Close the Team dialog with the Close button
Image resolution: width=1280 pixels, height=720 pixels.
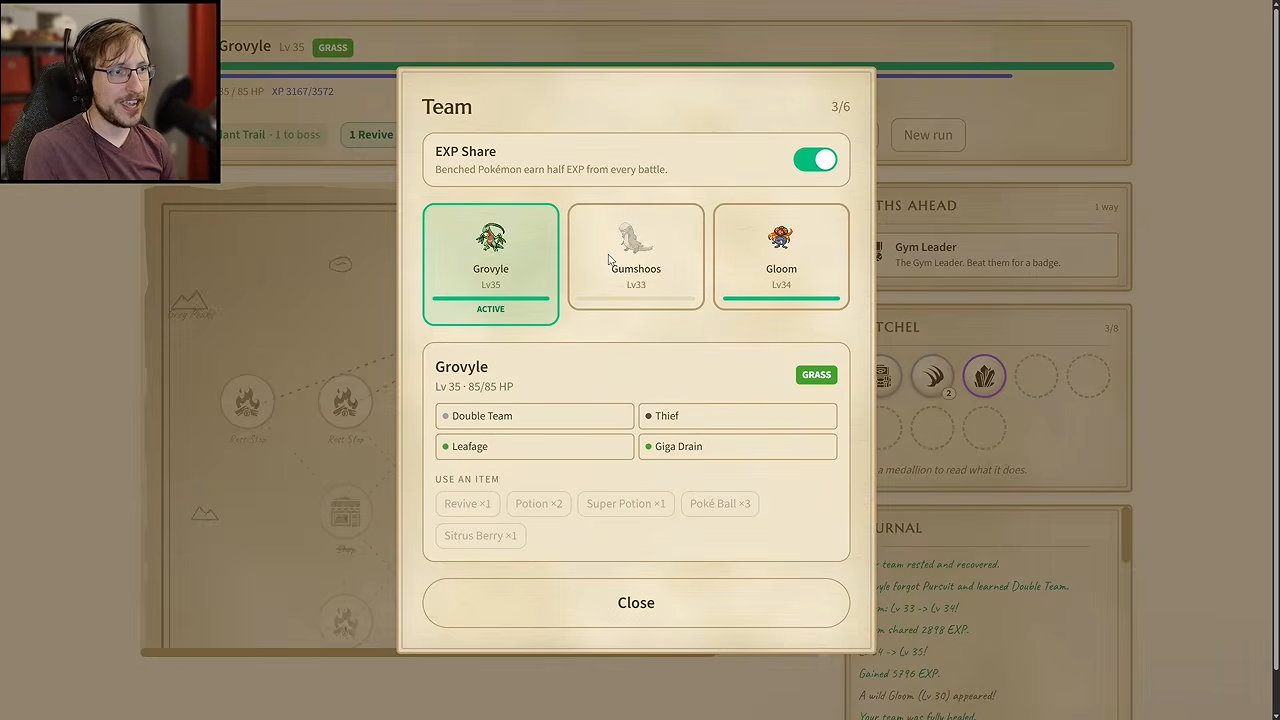[x=636, y=603]
